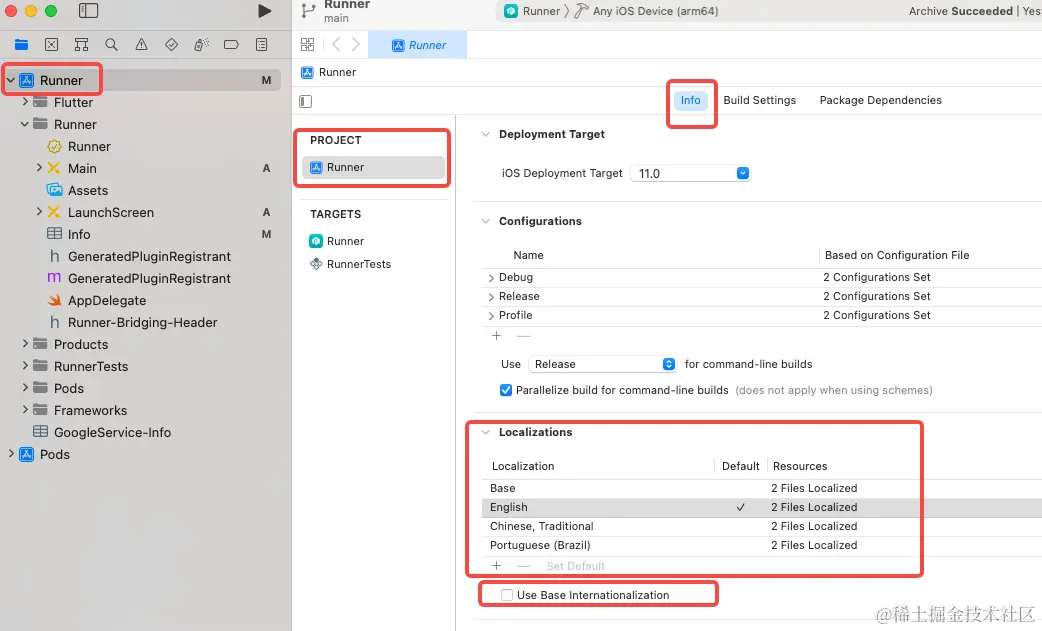Remove the selected localization with minus
The image size is (1042, 631).
pyautogui.click(x=524, y=566)
